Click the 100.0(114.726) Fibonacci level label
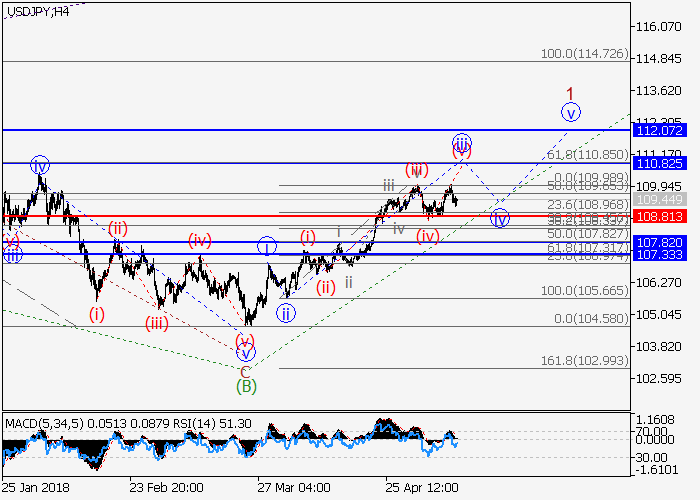700x500 pixels. click(583, 53)
